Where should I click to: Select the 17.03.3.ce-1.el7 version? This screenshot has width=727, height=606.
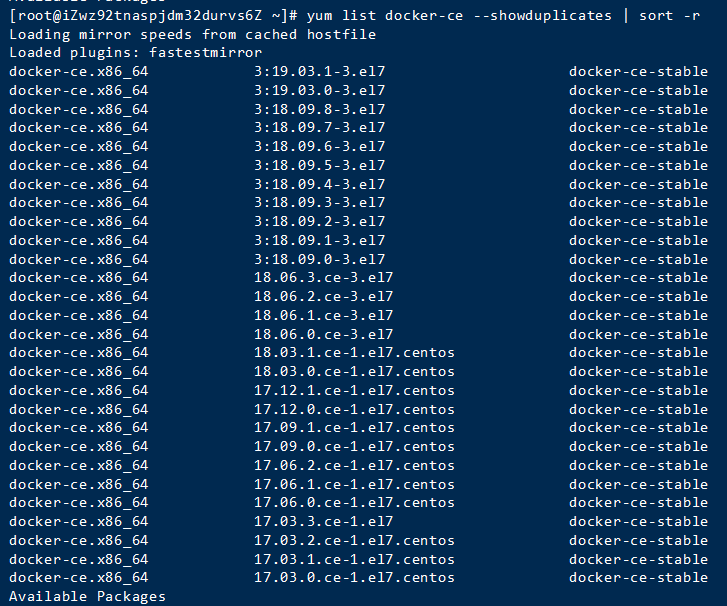pos(324,522)
